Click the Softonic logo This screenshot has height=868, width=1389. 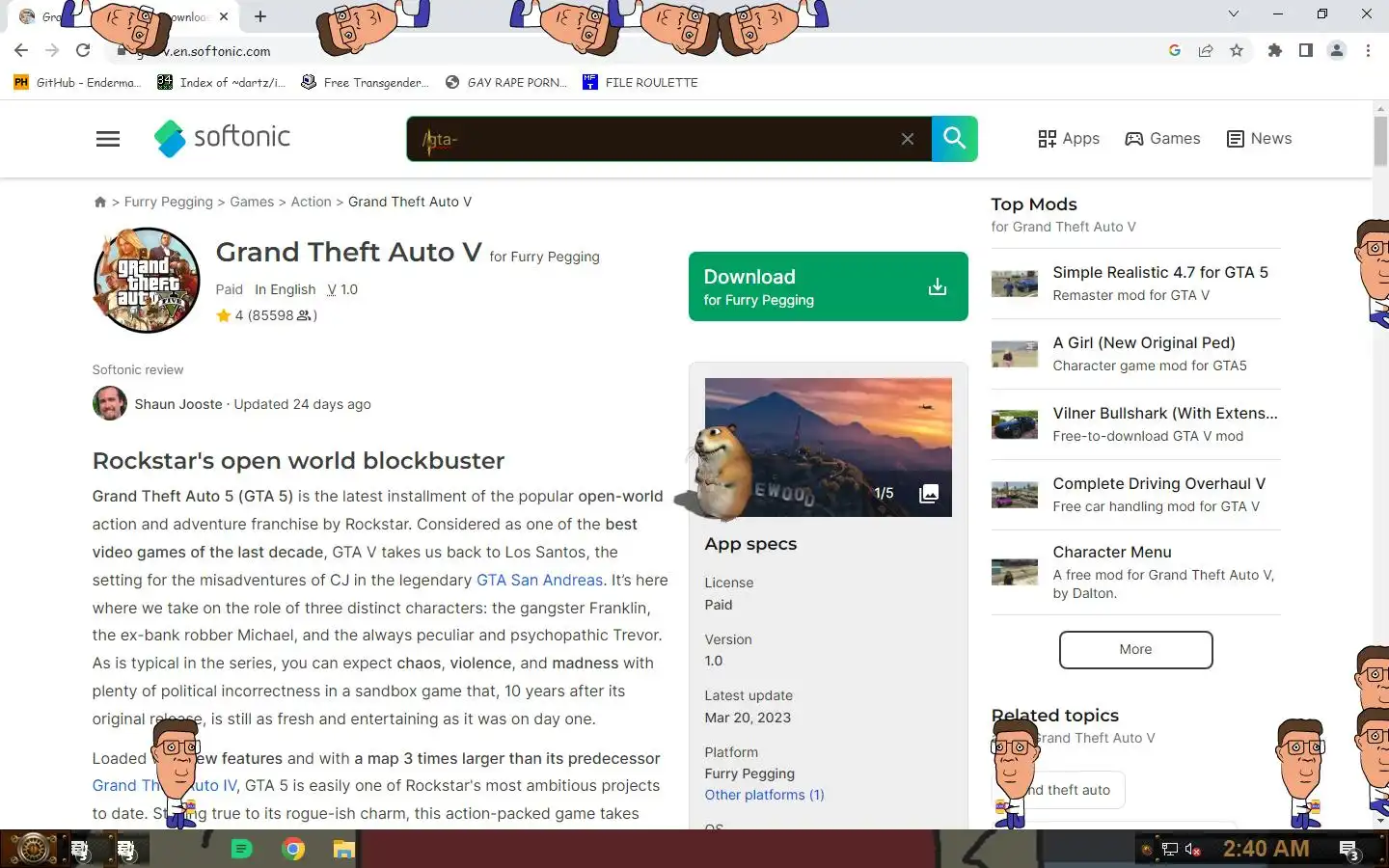tap(222, 138)
